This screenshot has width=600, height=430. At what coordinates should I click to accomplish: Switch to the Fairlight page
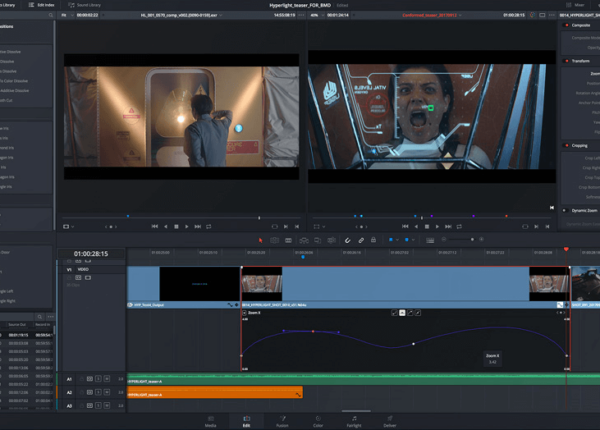354,421
